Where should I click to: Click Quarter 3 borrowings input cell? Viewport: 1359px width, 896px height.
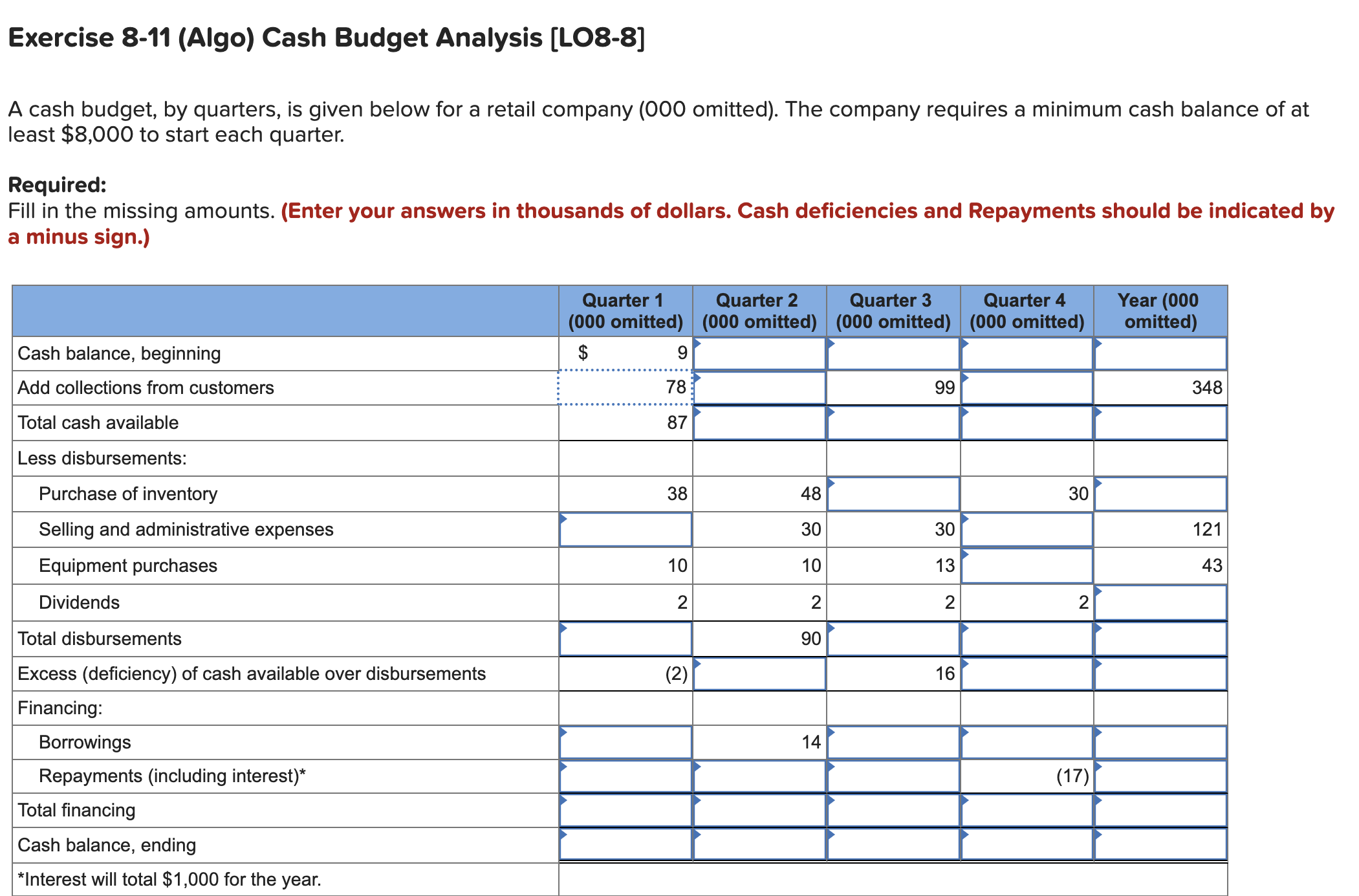point(893,742)
